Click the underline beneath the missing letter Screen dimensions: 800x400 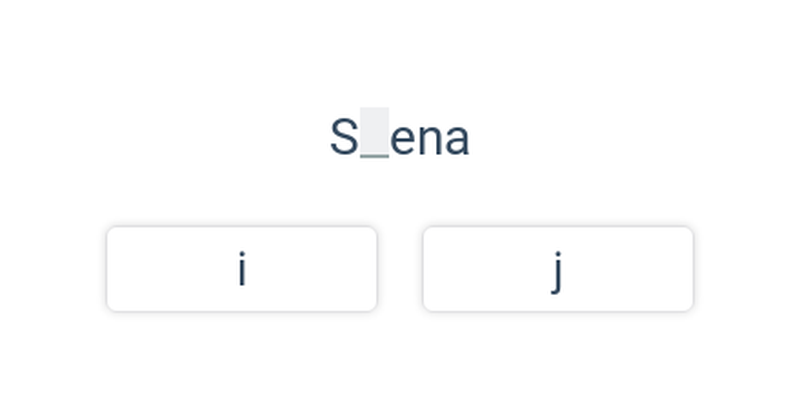point(374,156)
